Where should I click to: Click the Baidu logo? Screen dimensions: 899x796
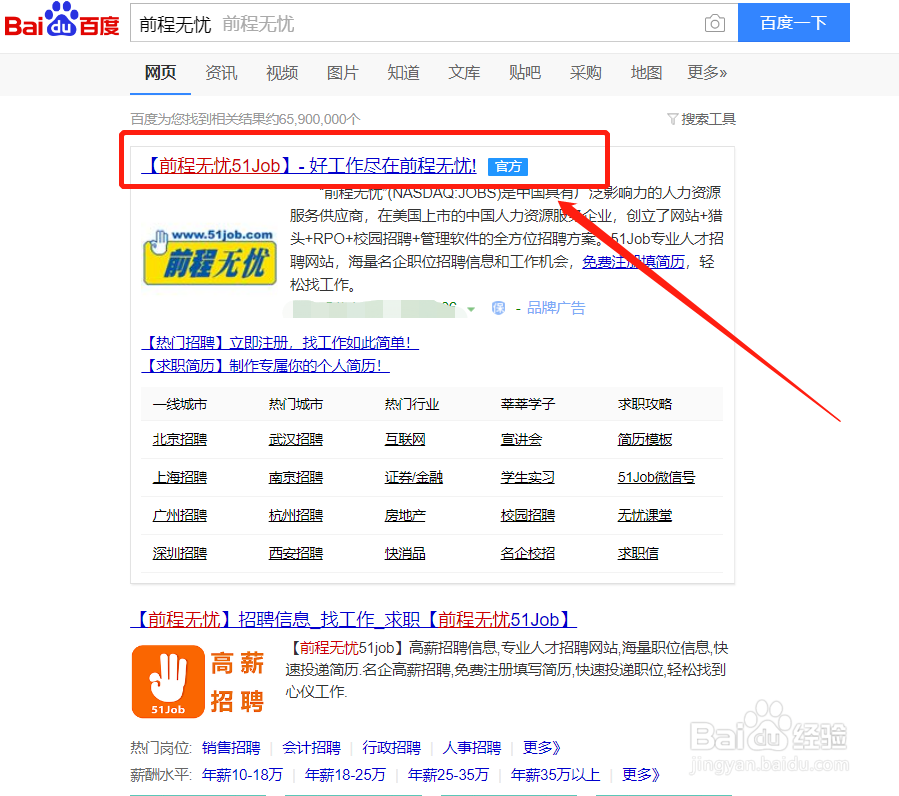point(62,21)
